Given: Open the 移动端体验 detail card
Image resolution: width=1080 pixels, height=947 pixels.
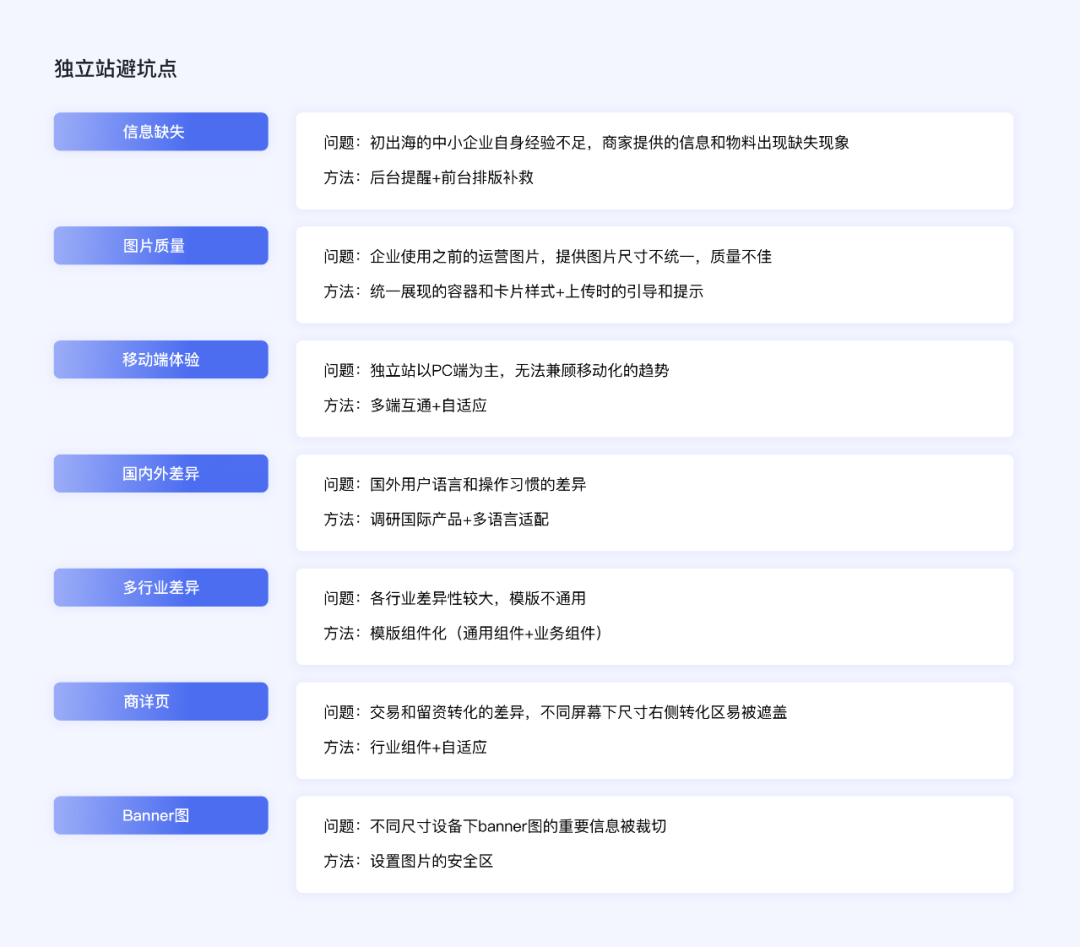Looking at the screenshot, I should 654,388.
